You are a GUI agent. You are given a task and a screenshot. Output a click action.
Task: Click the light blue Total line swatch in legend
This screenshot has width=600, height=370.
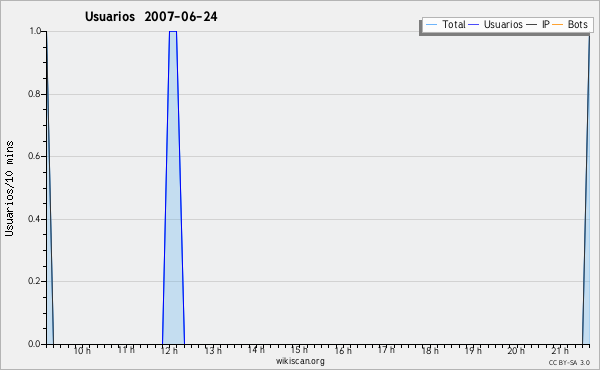431,24
